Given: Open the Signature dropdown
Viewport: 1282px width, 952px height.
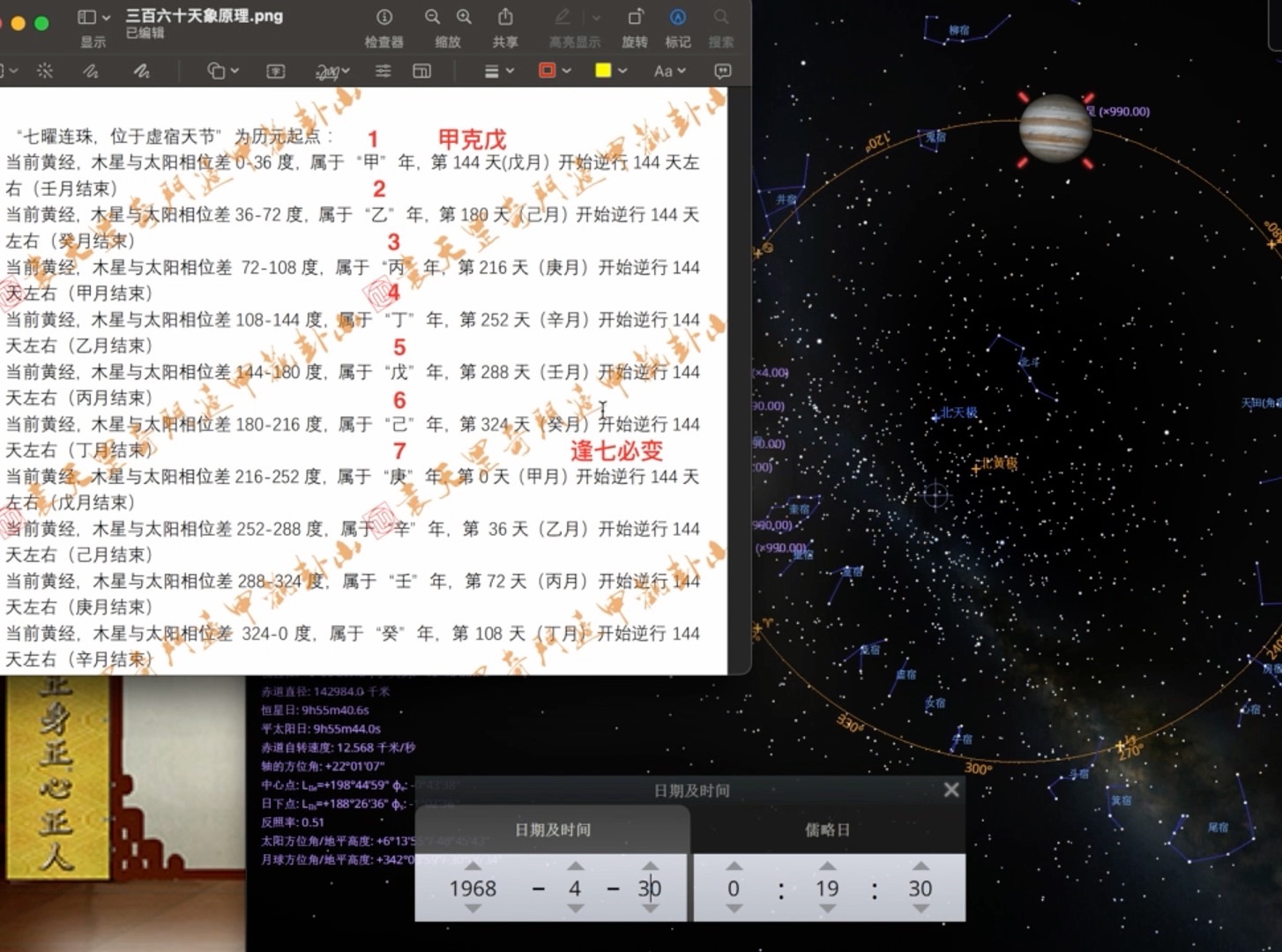Looking at the screenshot, I should (332, 71).
